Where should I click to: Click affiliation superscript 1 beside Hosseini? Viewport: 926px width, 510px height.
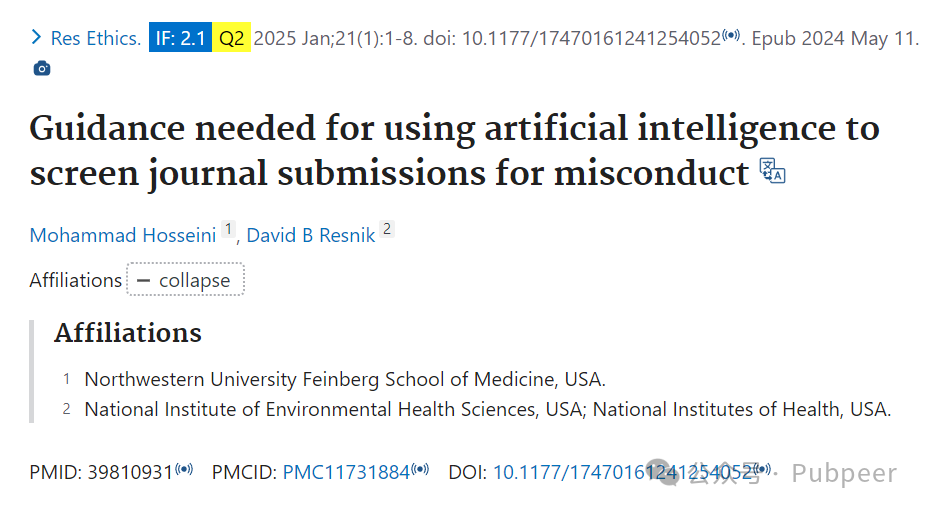229,229
